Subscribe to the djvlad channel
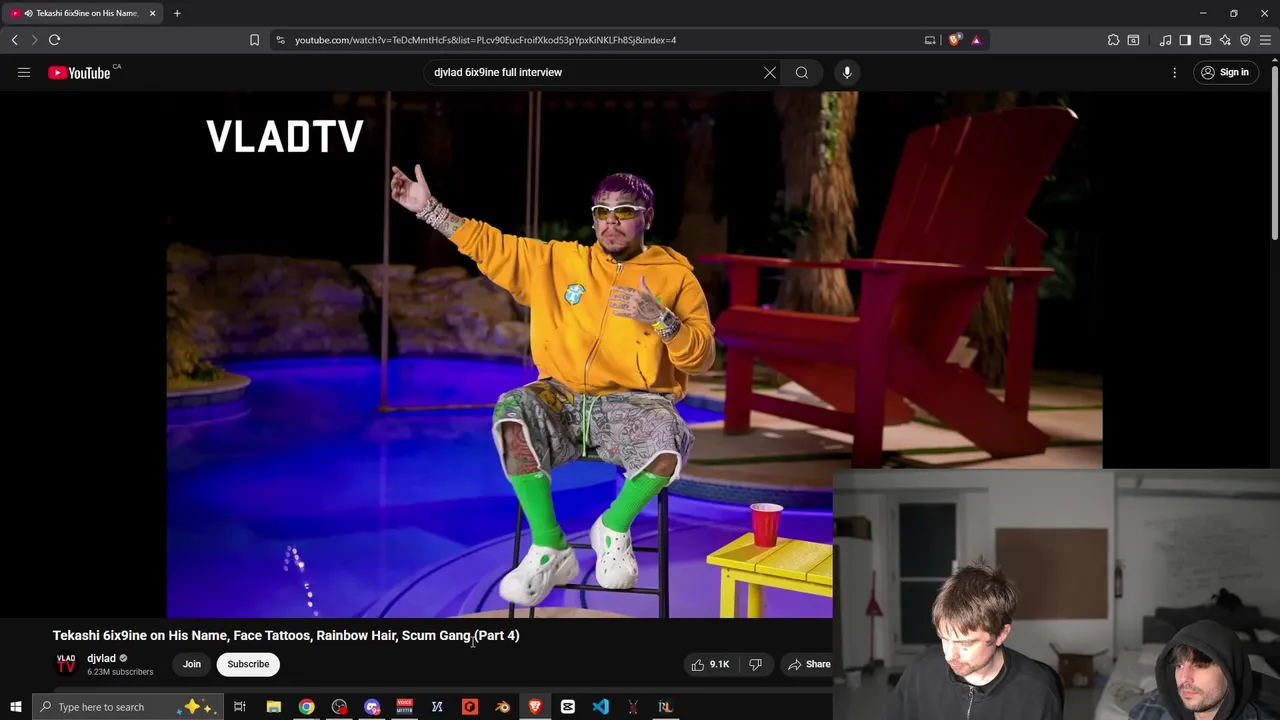Image resolution: width=1280 pixels, height=720 pixels. pos(248,664)
